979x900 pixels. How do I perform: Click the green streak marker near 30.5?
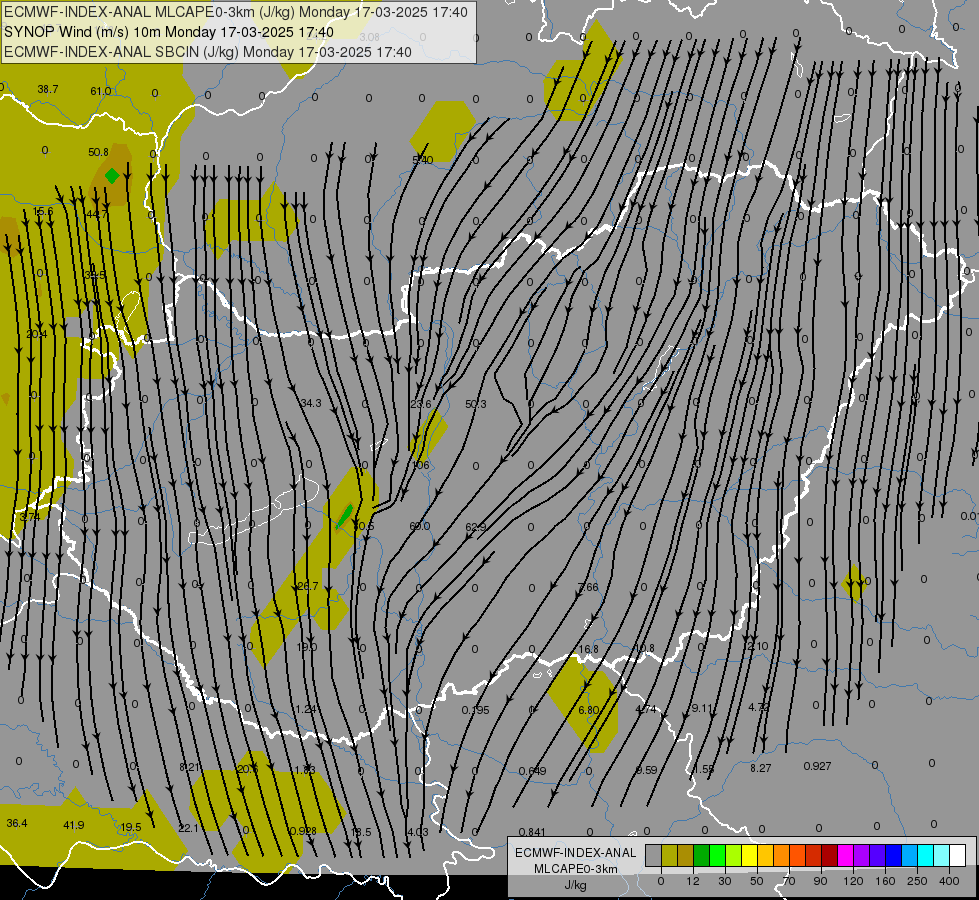[343, 517]
